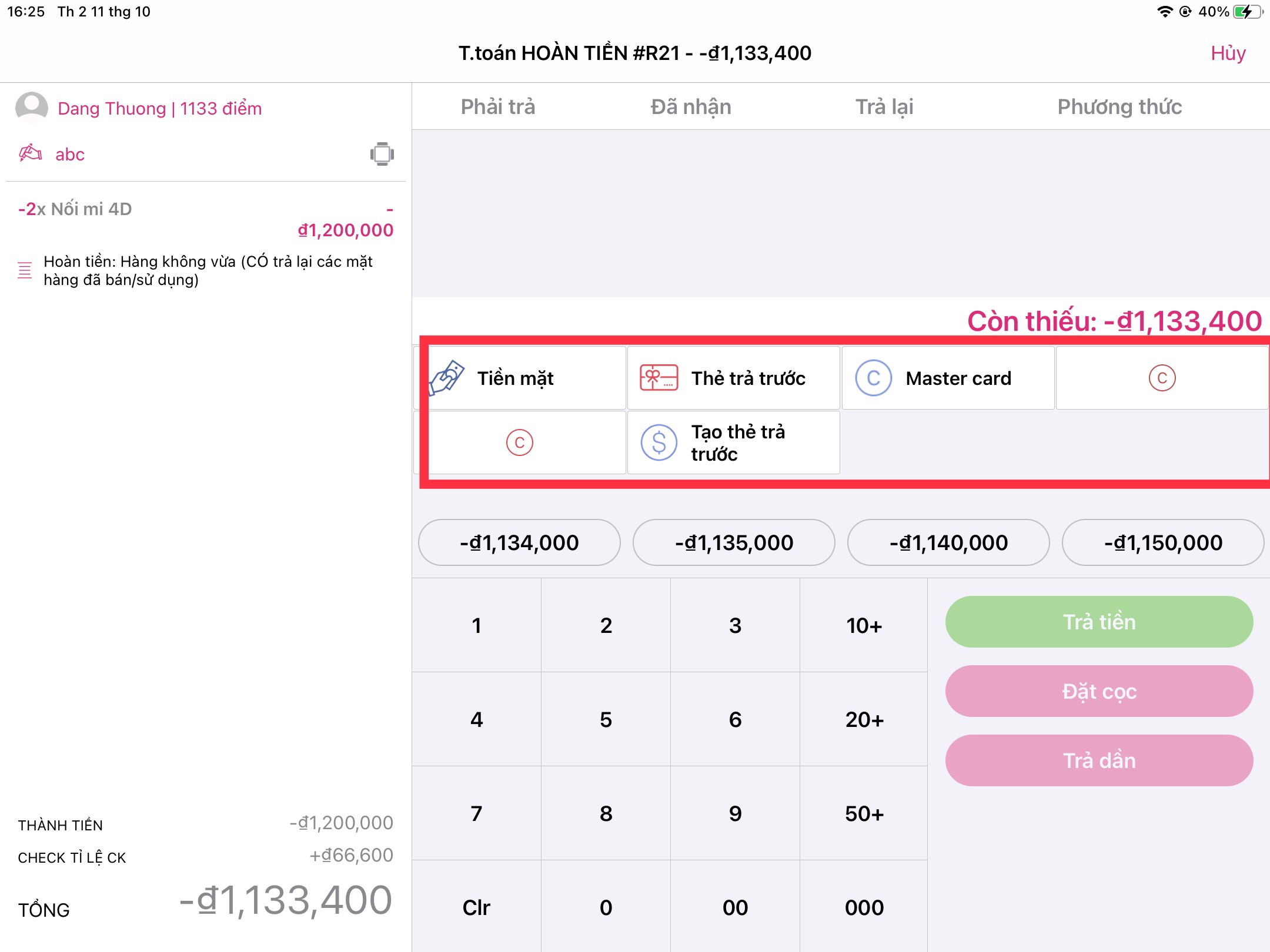Select Thẻ trả trước gift card icon
Image resolution: width=1270 pixels, height=952 pixels.
(659, 378)
